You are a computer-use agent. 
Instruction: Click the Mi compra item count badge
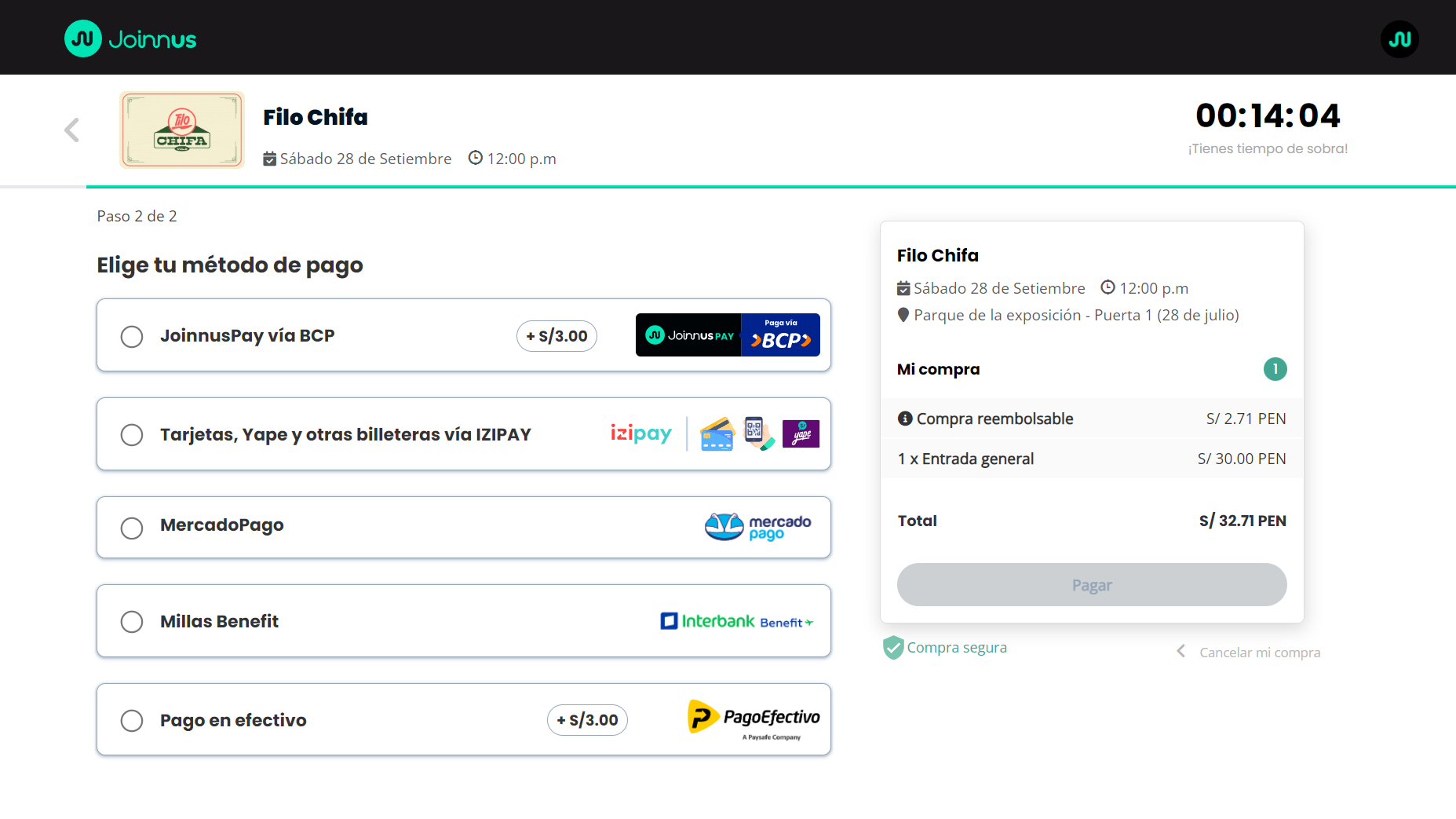[1275, 369]
